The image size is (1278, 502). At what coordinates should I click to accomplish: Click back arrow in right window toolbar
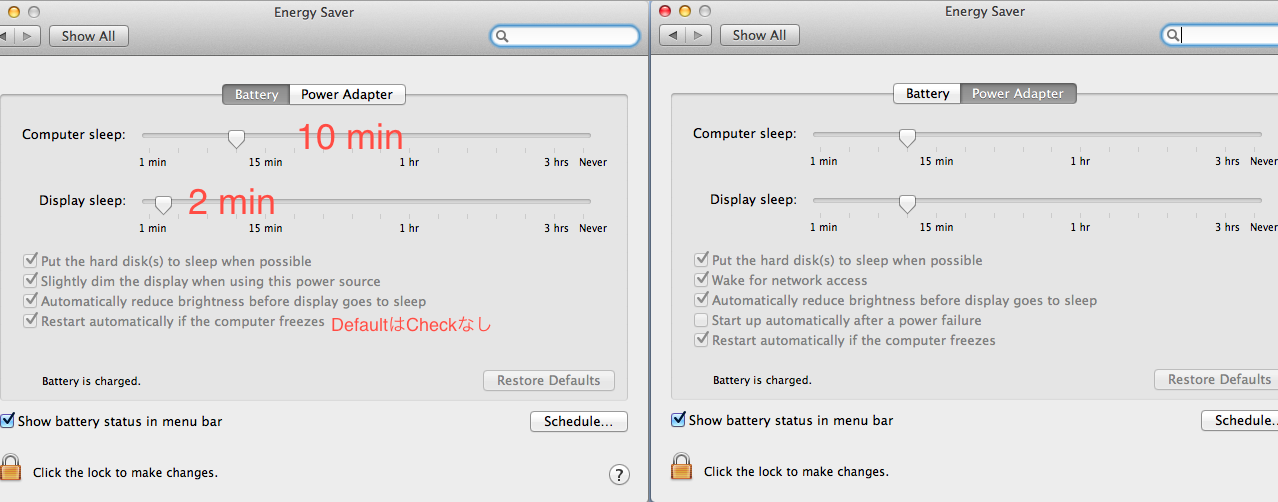click(x=673, y=35)
